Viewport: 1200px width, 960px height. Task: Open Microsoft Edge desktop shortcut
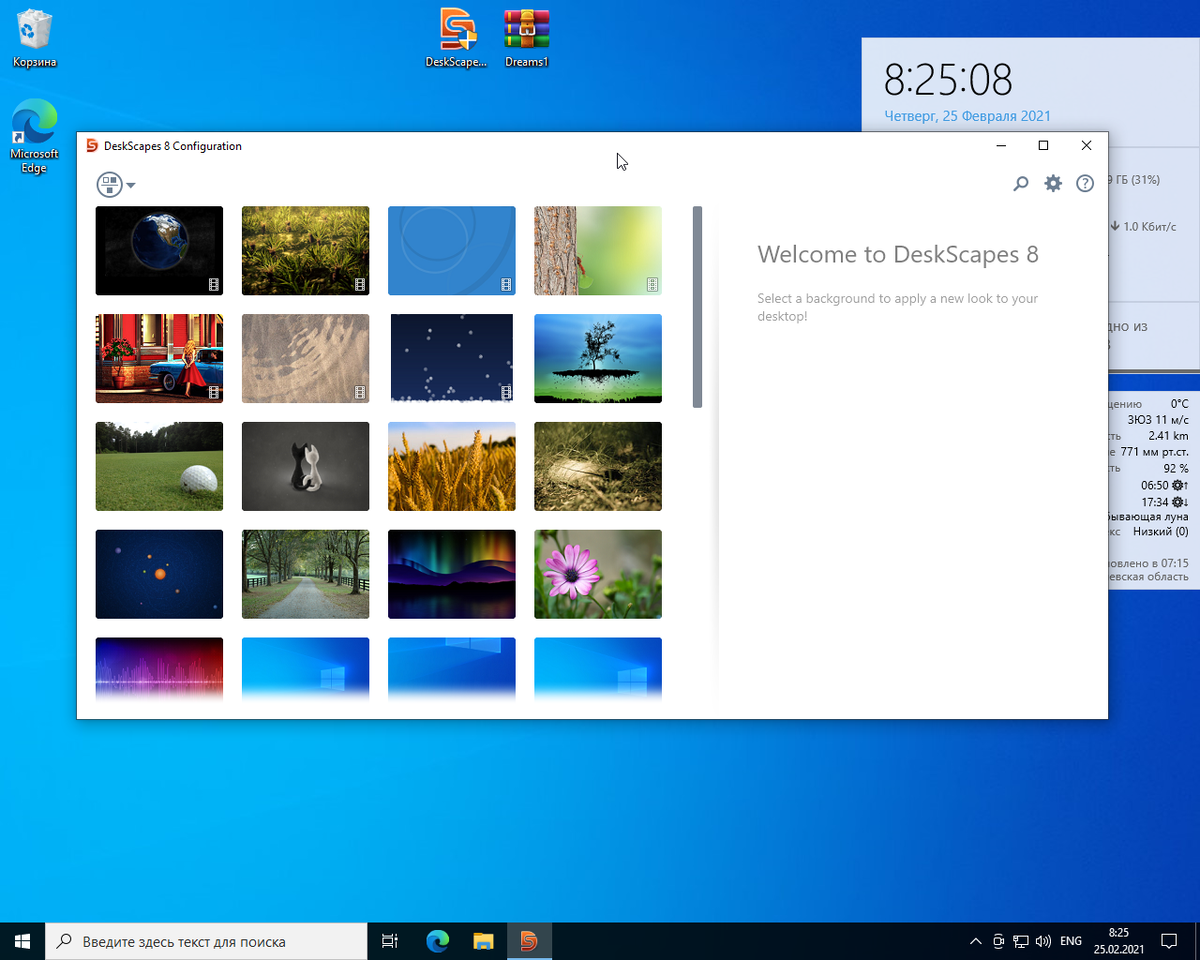pyautogui.click(x=34, y=137)
